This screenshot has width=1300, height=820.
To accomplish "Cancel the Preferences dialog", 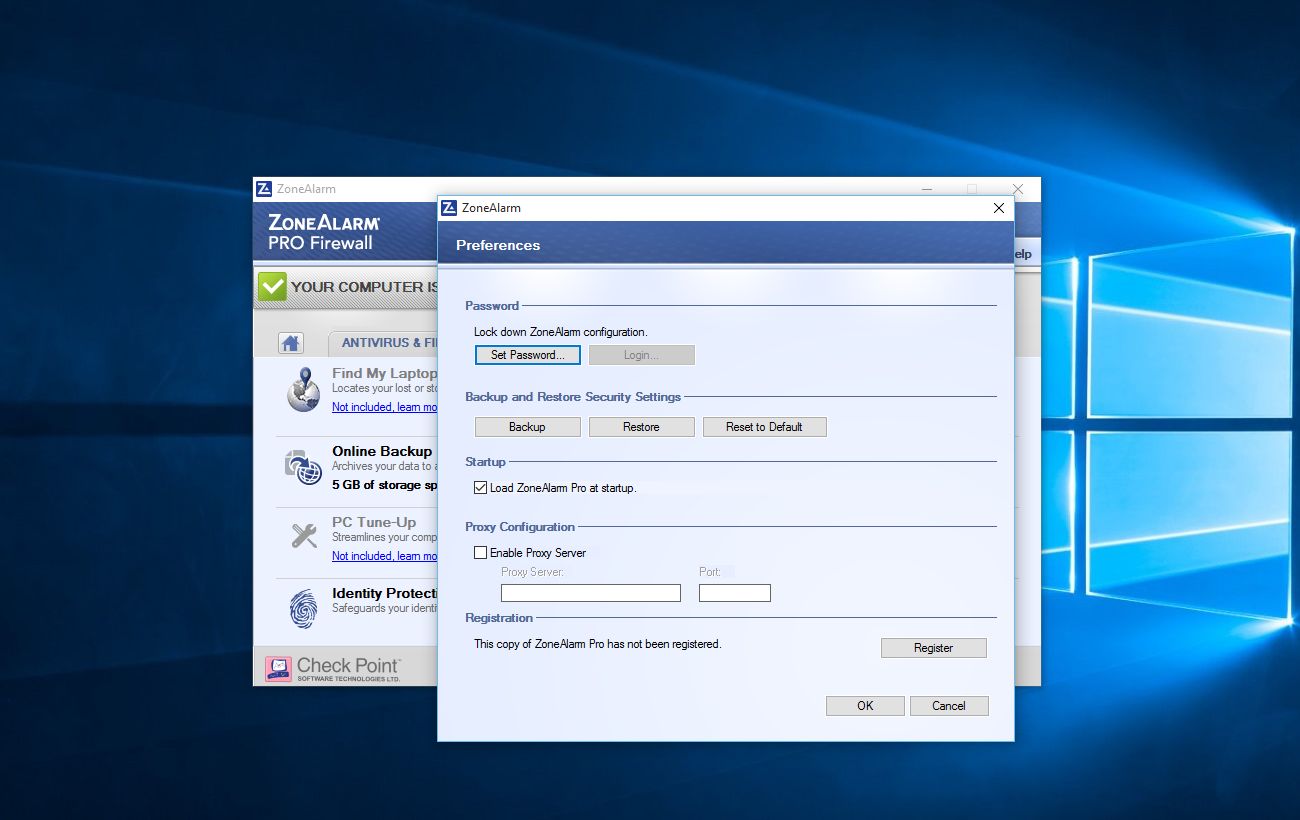I will tap(949, 706).
